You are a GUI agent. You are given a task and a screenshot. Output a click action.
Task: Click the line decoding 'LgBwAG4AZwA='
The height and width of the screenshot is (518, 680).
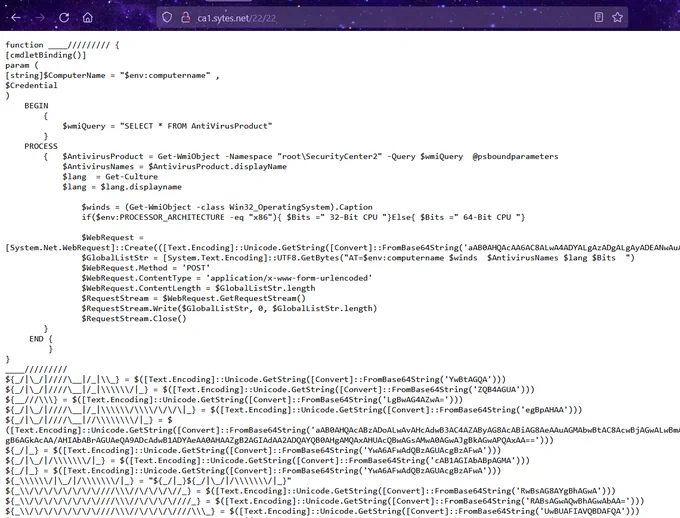tap(234, 400)
